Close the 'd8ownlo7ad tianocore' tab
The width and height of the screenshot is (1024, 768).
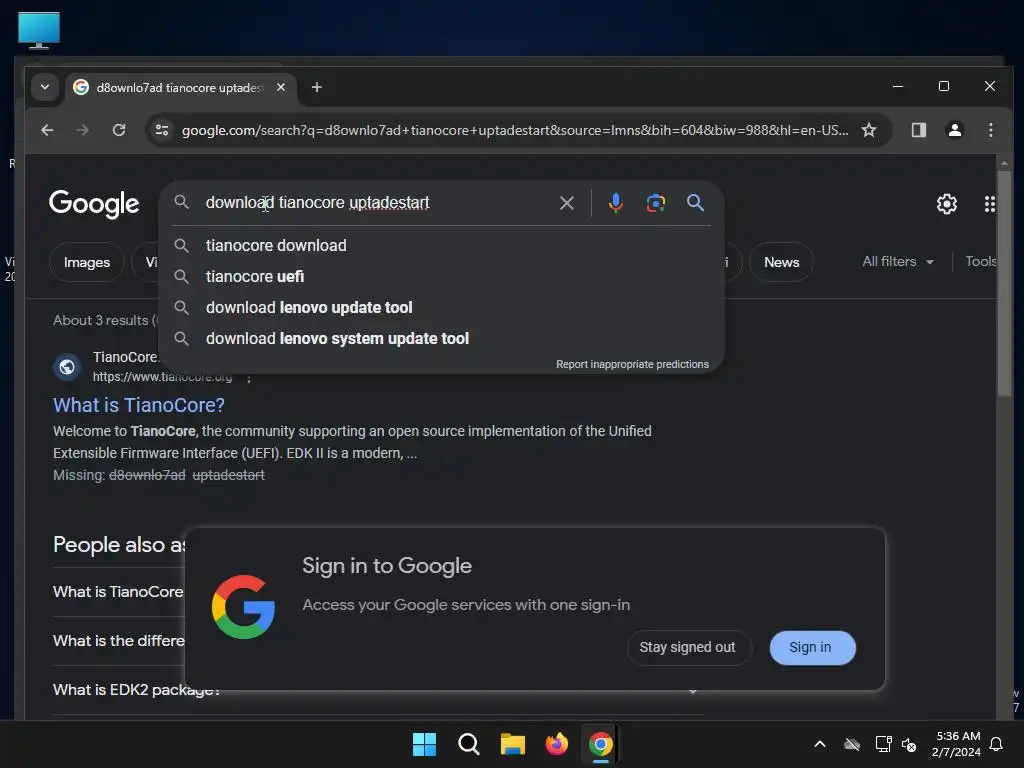click(281, 87)
